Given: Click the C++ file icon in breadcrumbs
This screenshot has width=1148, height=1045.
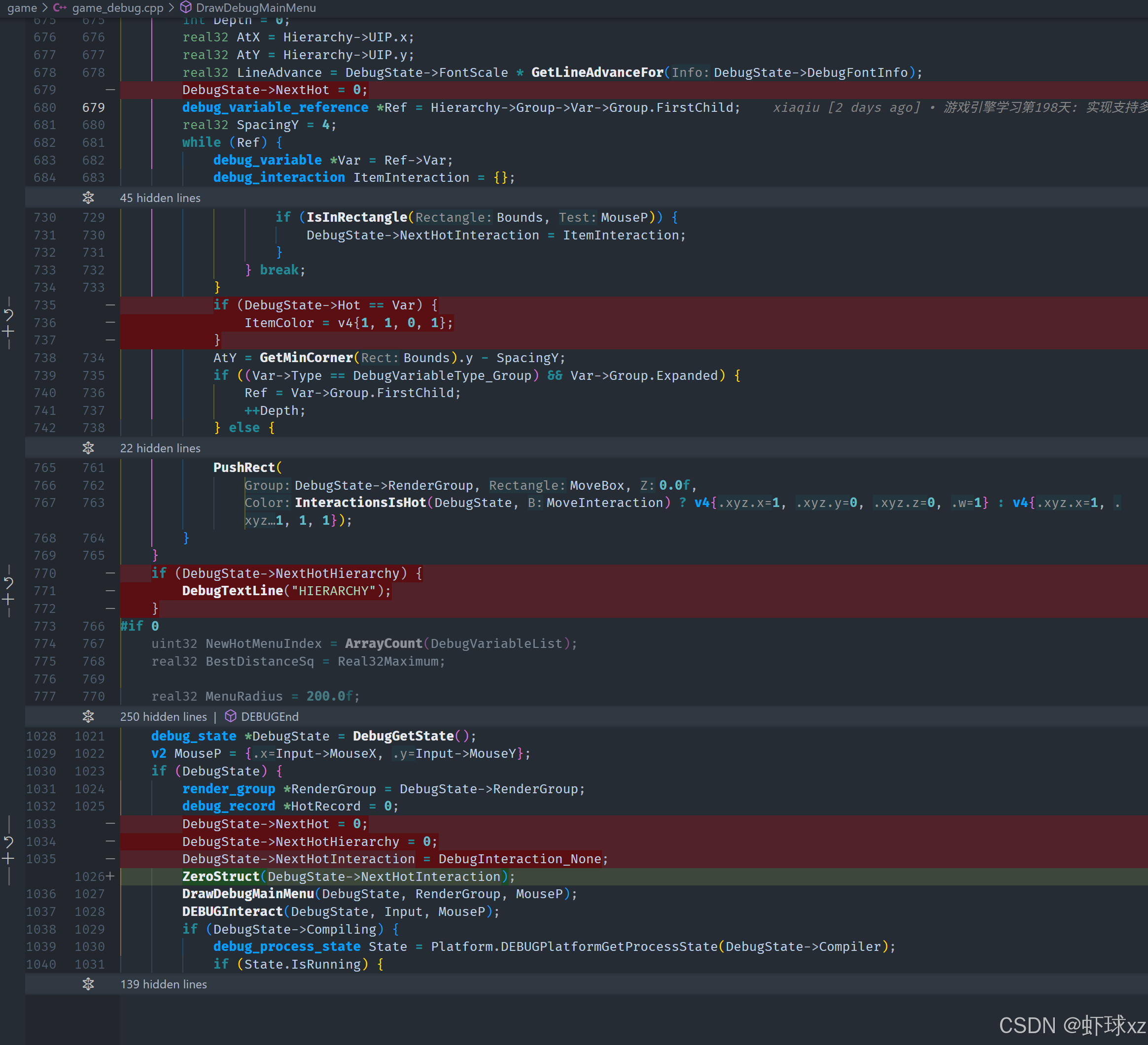Looking at the screenshot, I should [x=60, y=7].
